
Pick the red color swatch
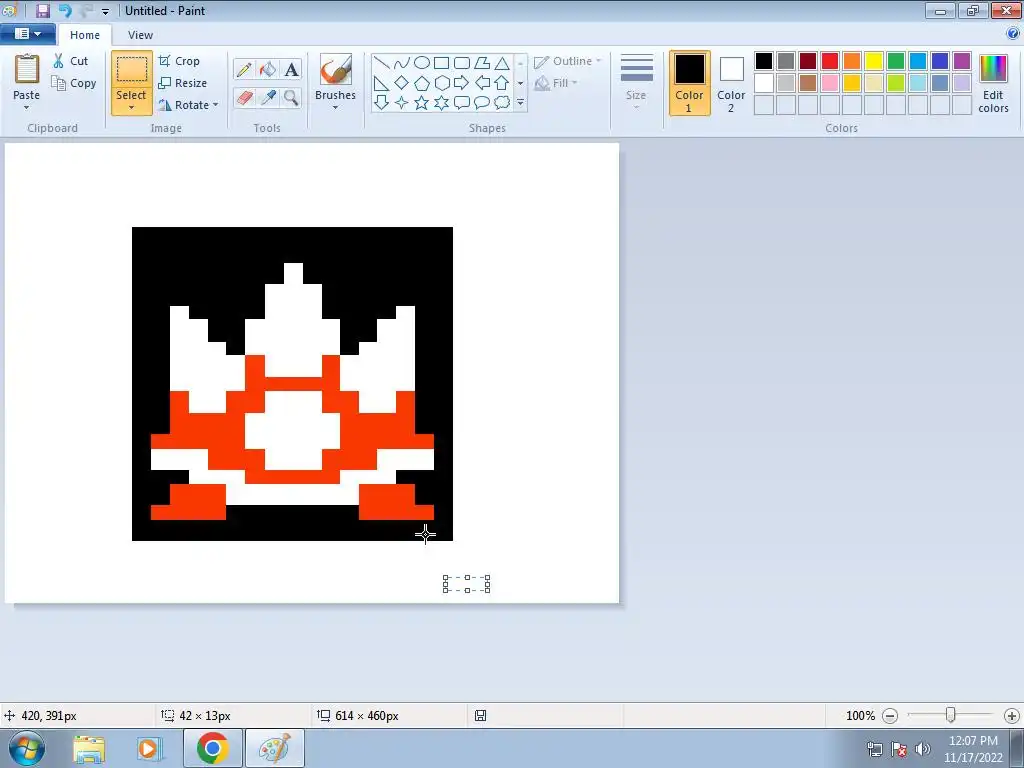point(830,61)
